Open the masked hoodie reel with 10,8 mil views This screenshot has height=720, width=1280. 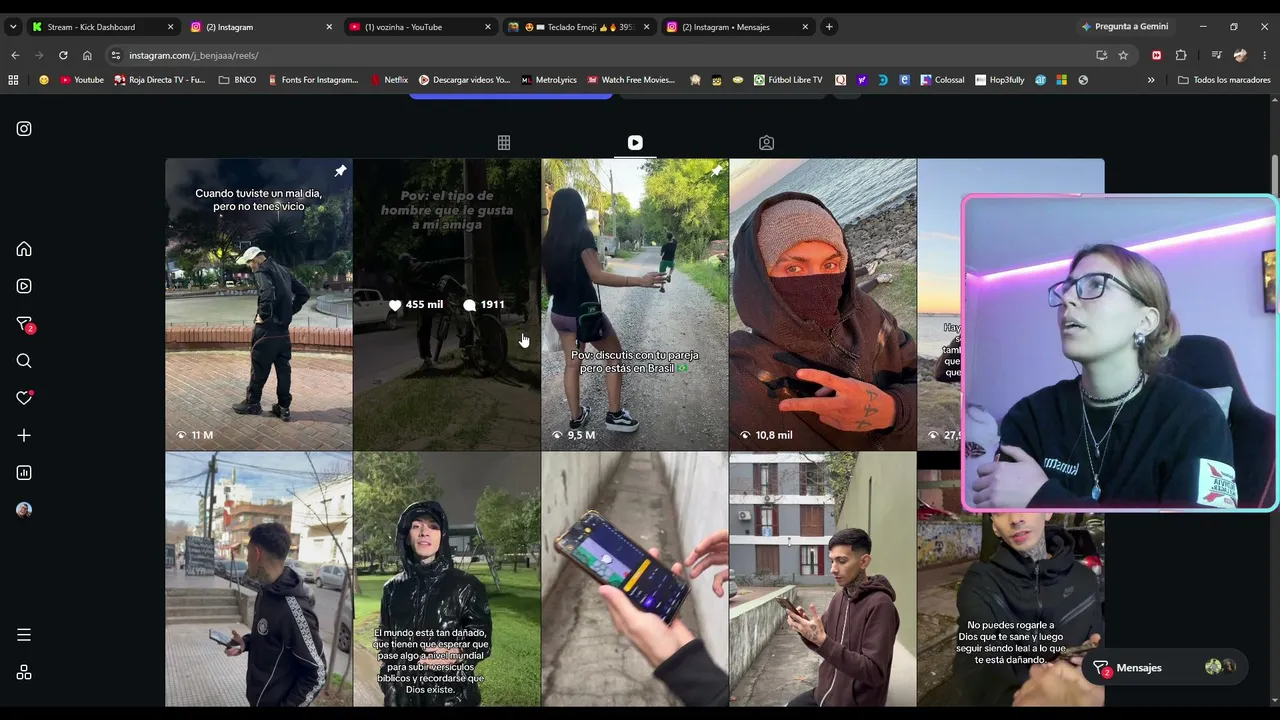click(823, 304)
